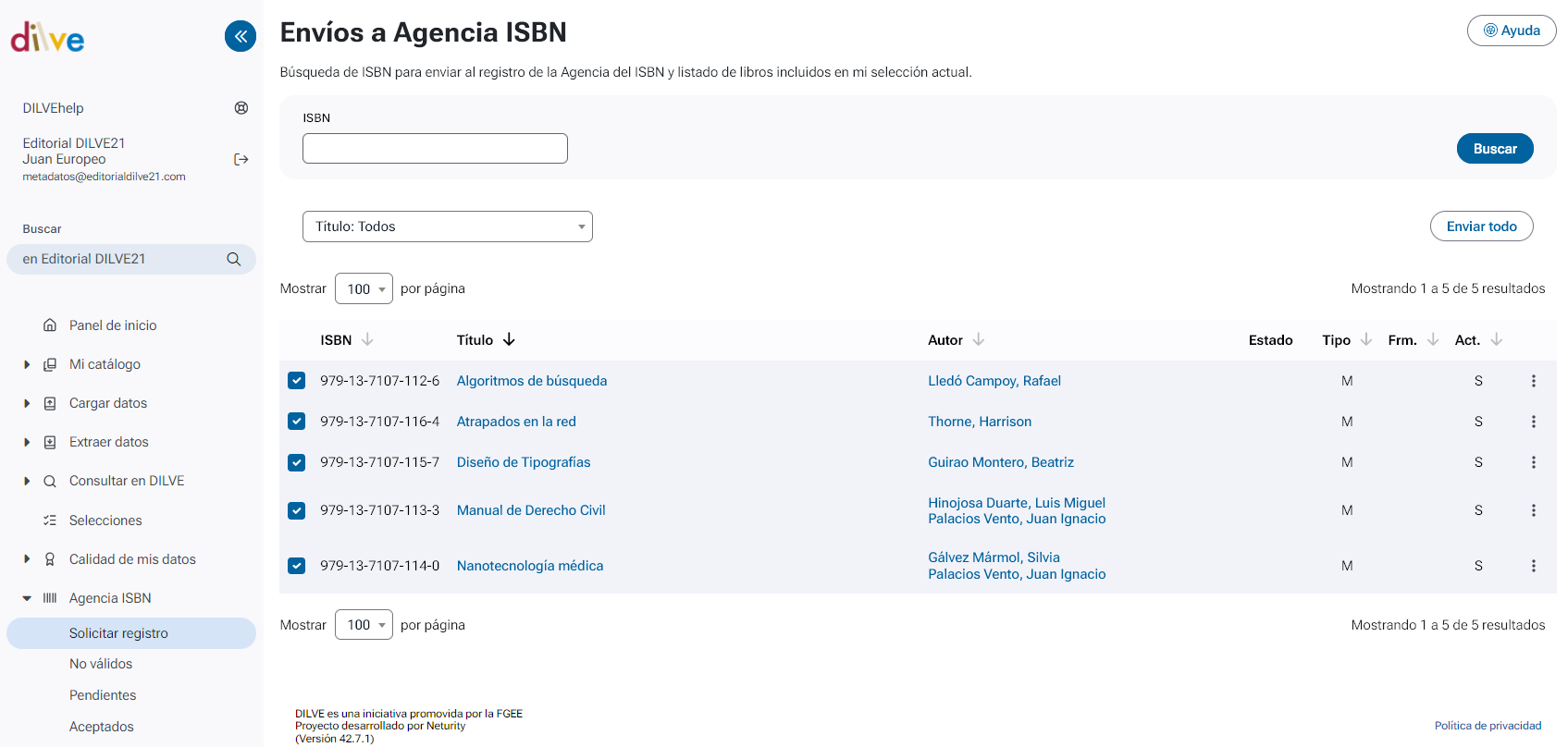Sort by Tipo column arrow

coord(1366,339)
